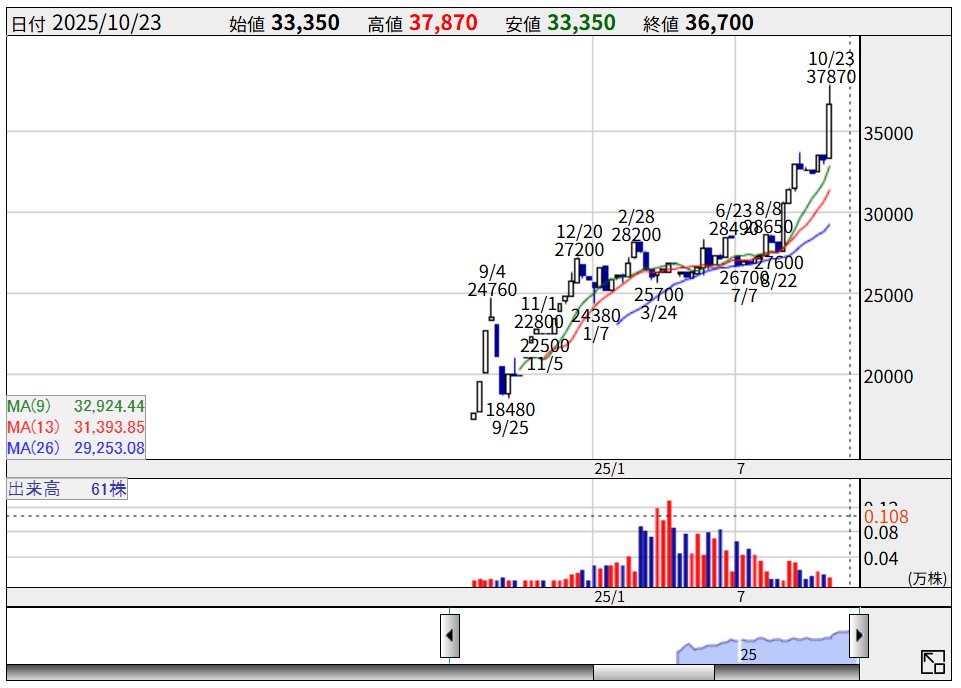Click the 10/23 37870 high price annotation

830,67
